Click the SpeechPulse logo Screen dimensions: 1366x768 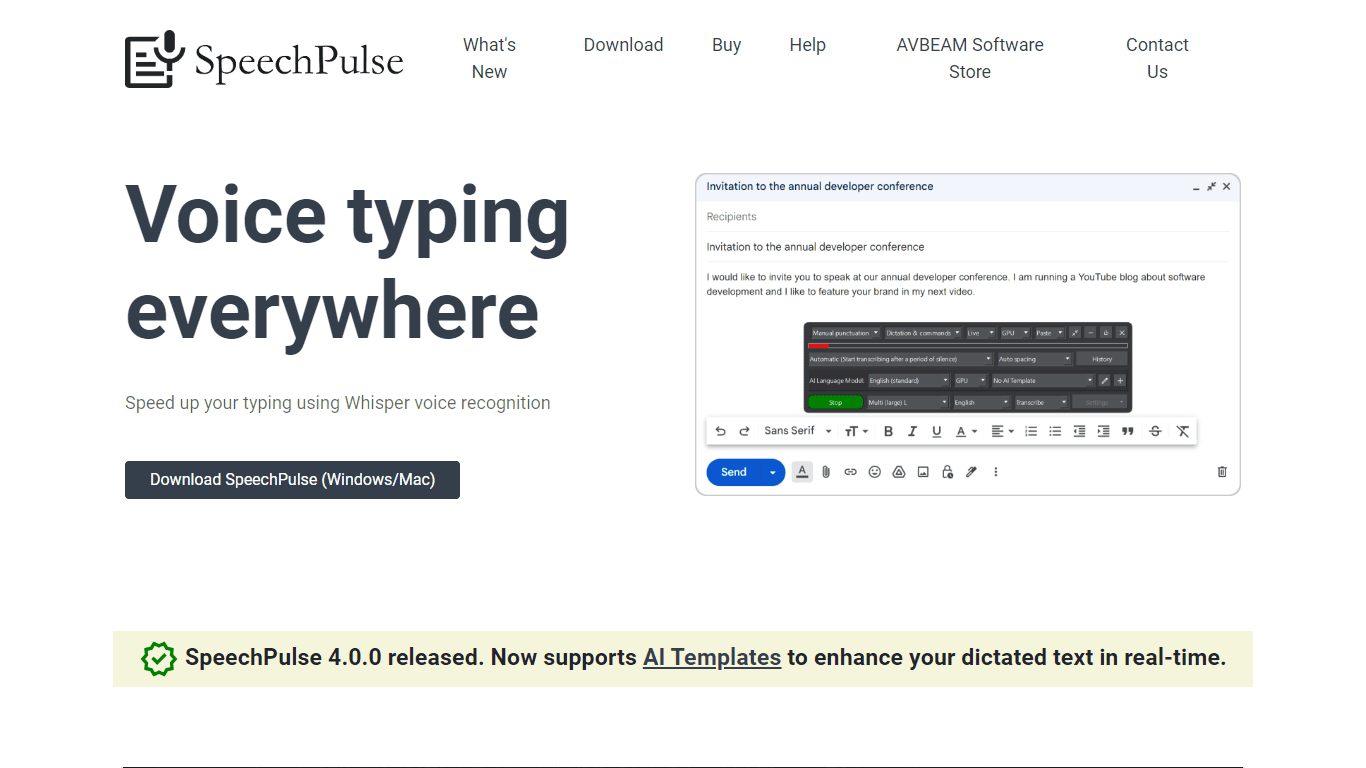[264, 59]
